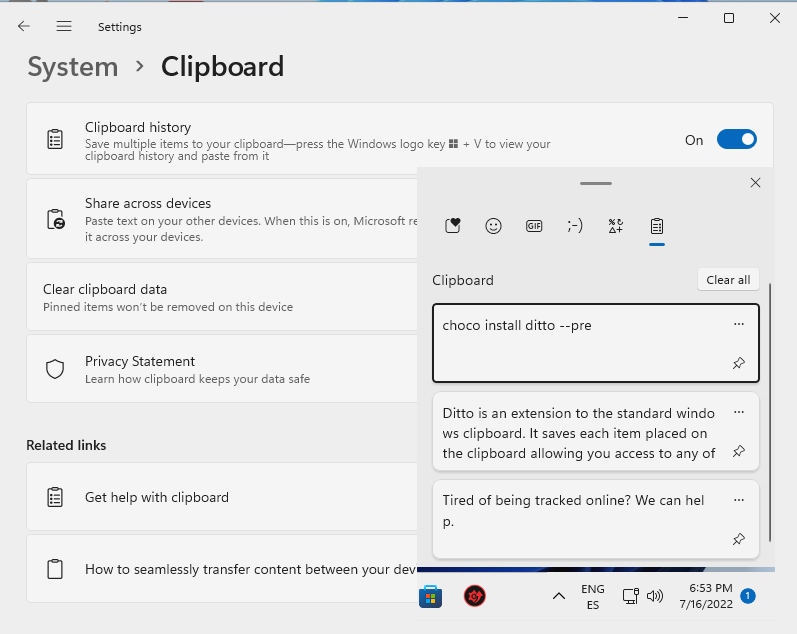
Task: Go back with the Settings back arrow
Action: tap(23, 26)
